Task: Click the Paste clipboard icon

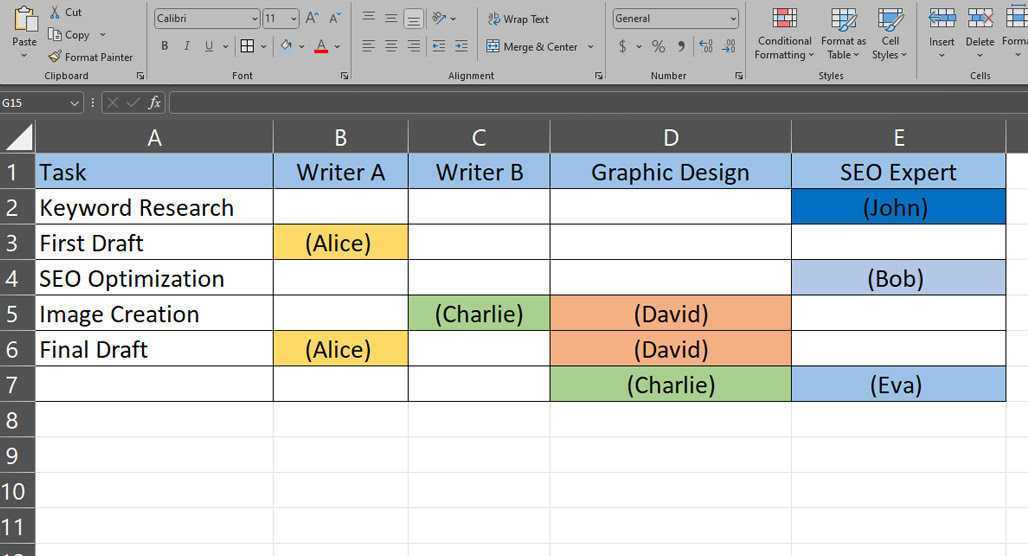Action: point(25,18)
